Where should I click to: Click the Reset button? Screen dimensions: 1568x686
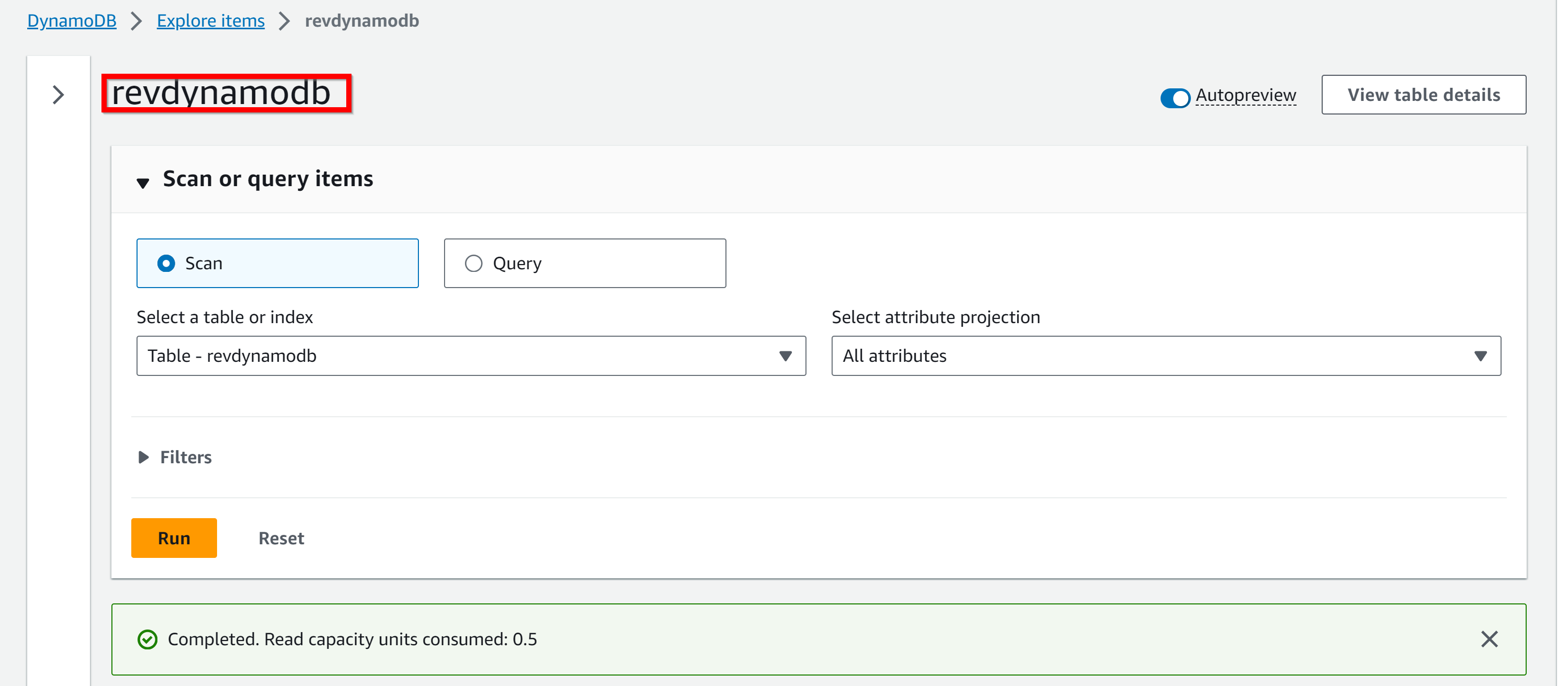(x=281, y=538)
